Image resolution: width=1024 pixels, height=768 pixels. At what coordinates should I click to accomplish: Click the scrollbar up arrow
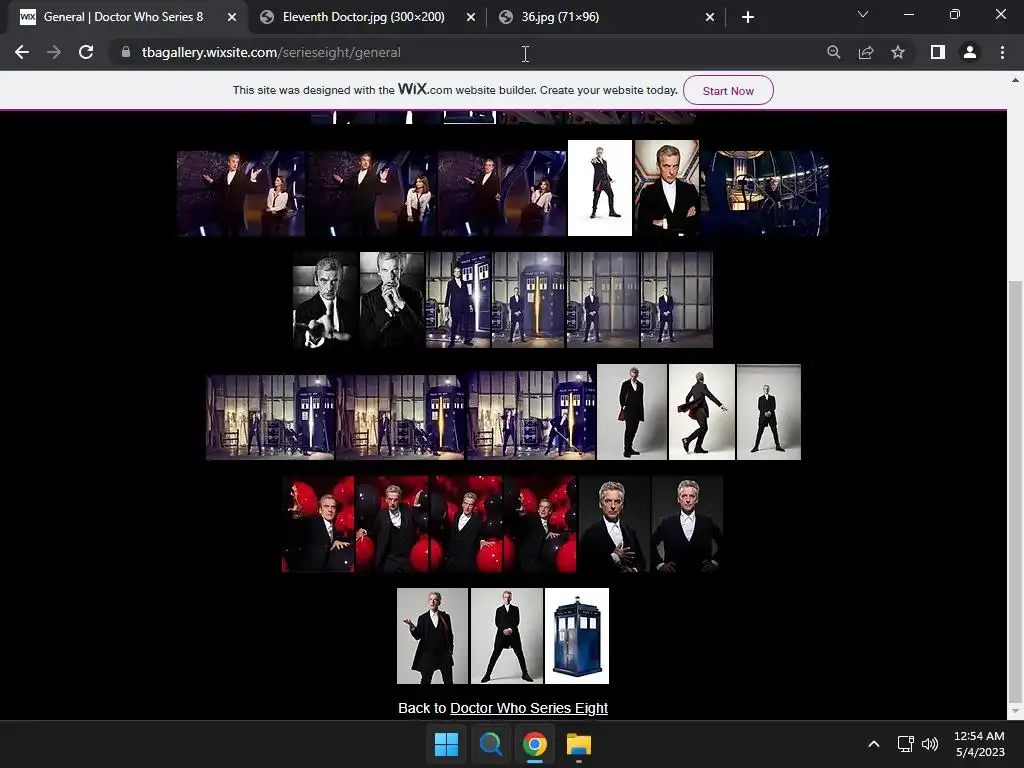(x=1015, y=80)
